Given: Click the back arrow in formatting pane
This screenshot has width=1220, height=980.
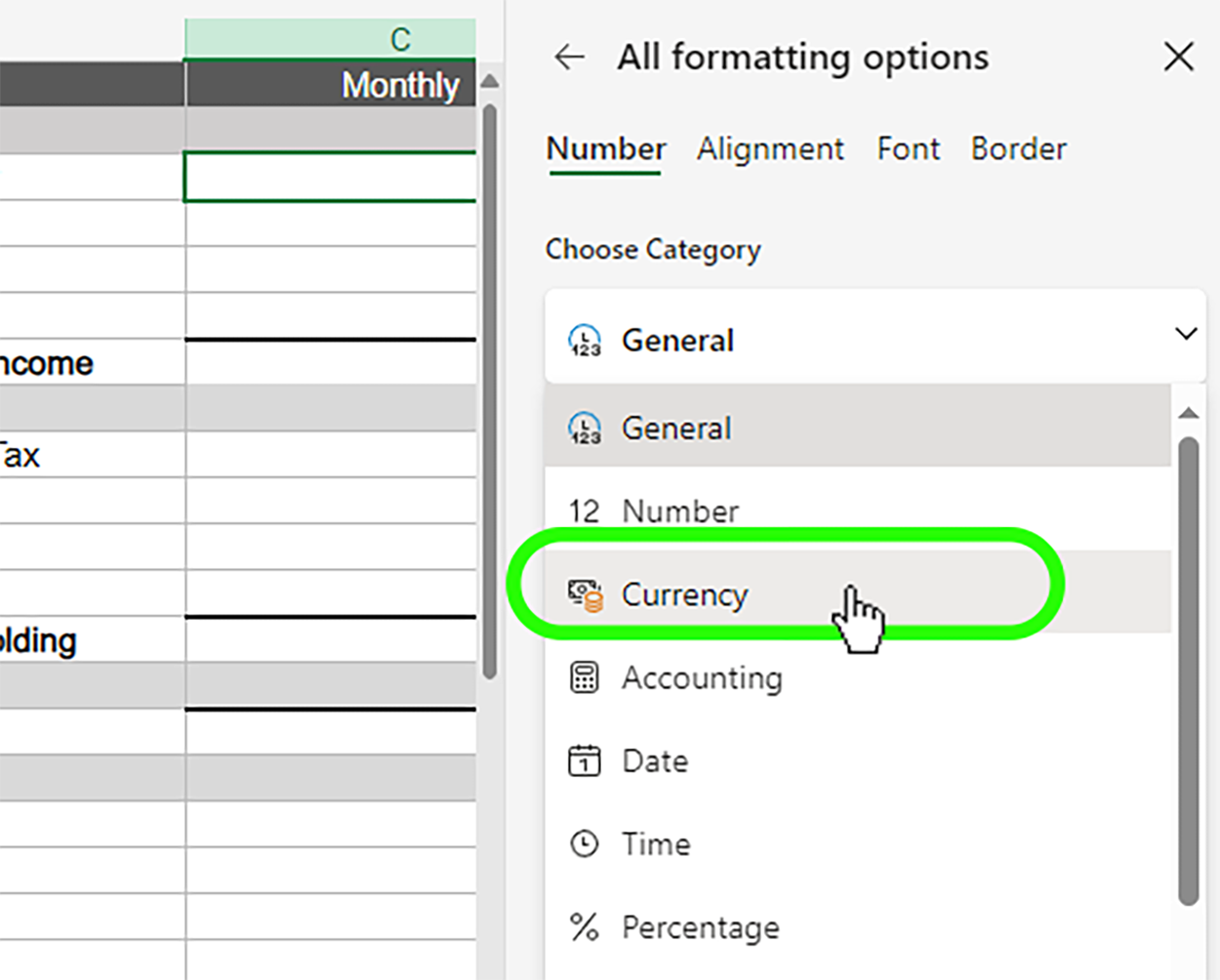Looking at the screenshot, I should click(569, 58).
